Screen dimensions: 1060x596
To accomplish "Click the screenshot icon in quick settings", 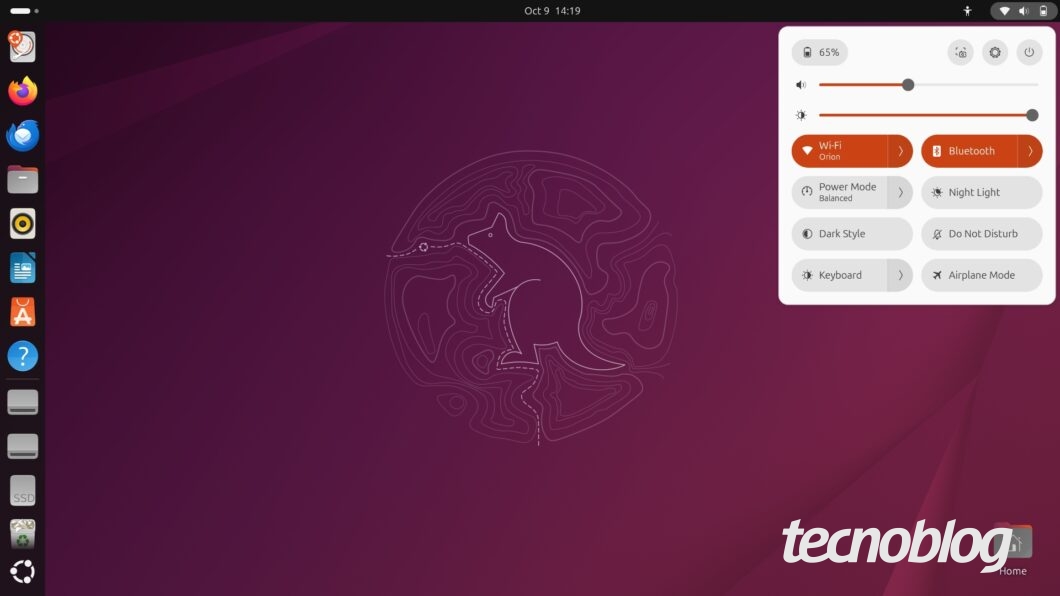I will pyautogui.click(x=960, y=53).
